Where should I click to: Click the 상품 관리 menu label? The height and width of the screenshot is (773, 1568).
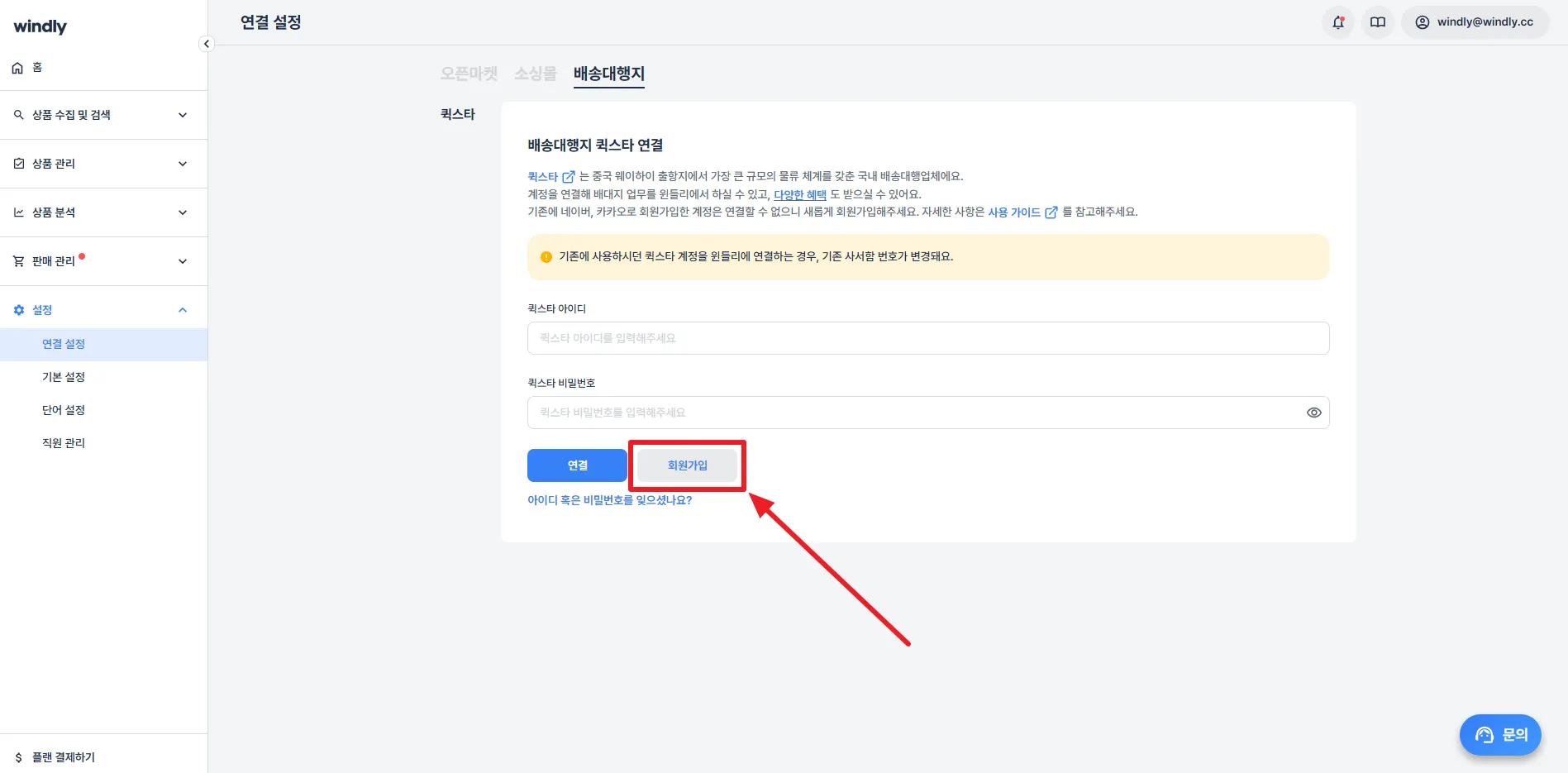pos(54,164)
